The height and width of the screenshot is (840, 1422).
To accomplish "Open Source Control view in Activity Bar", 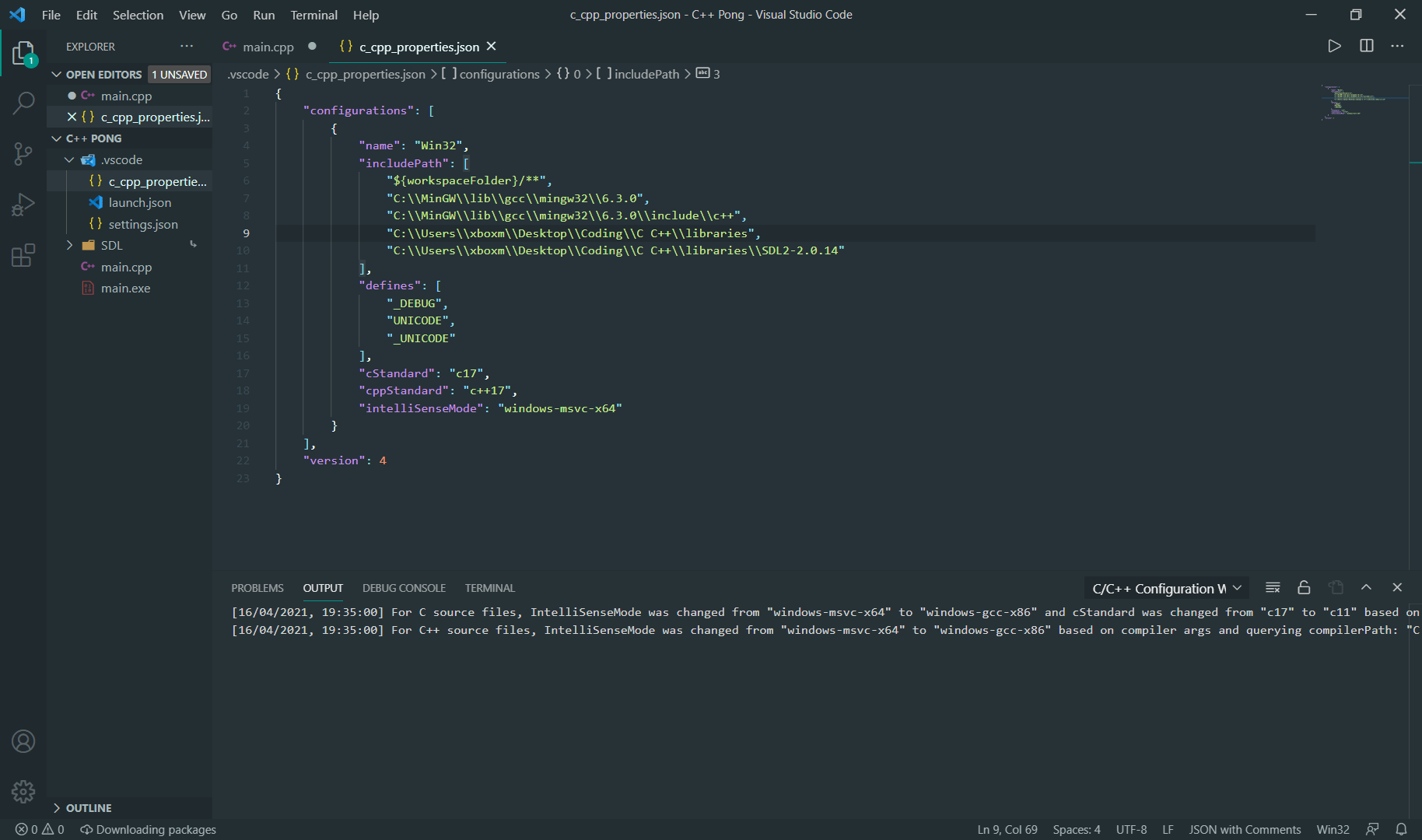I will coord(23,153).
